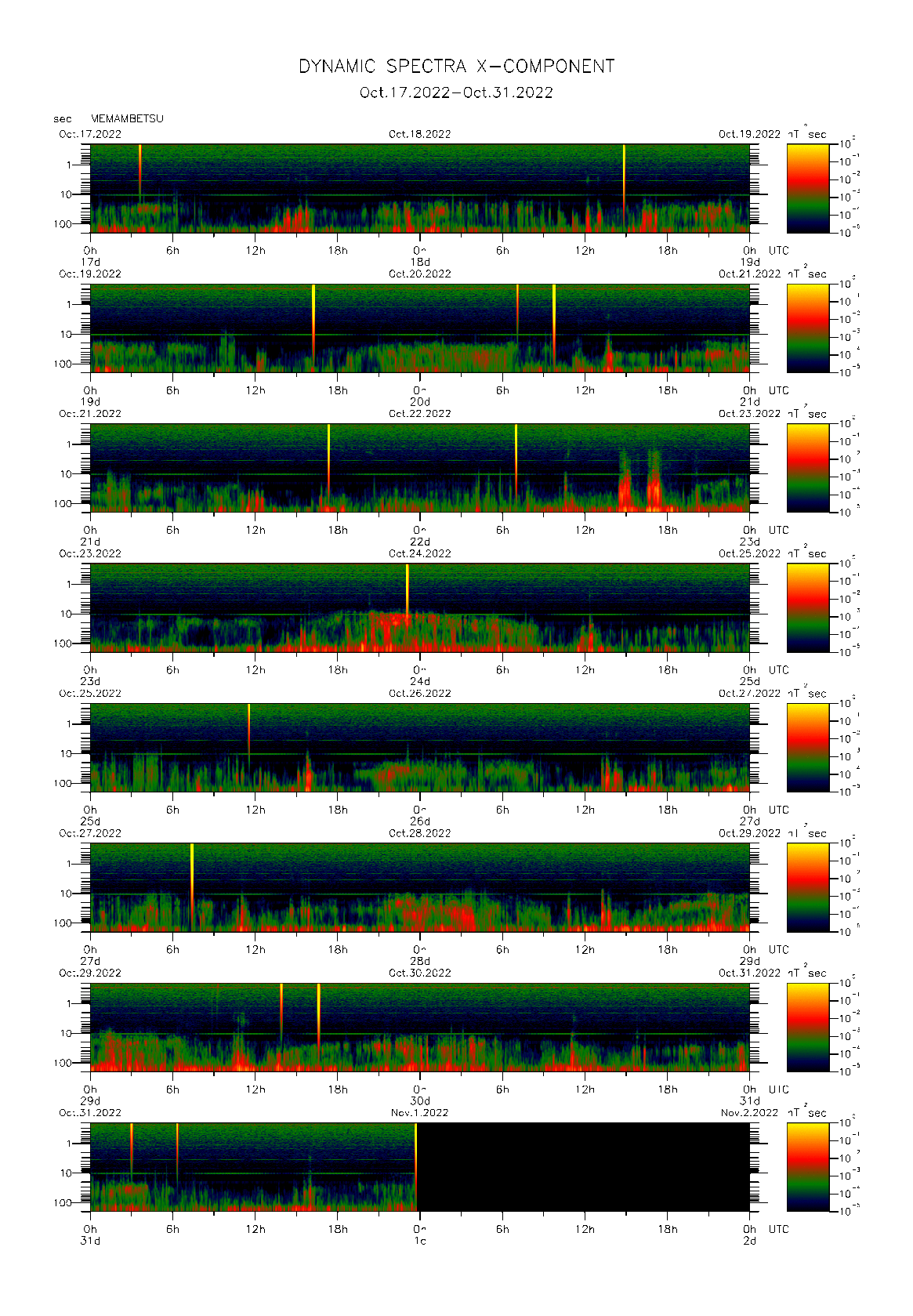Click the 17d day marker label
The image size is (913, 1316).
(91, 262)
